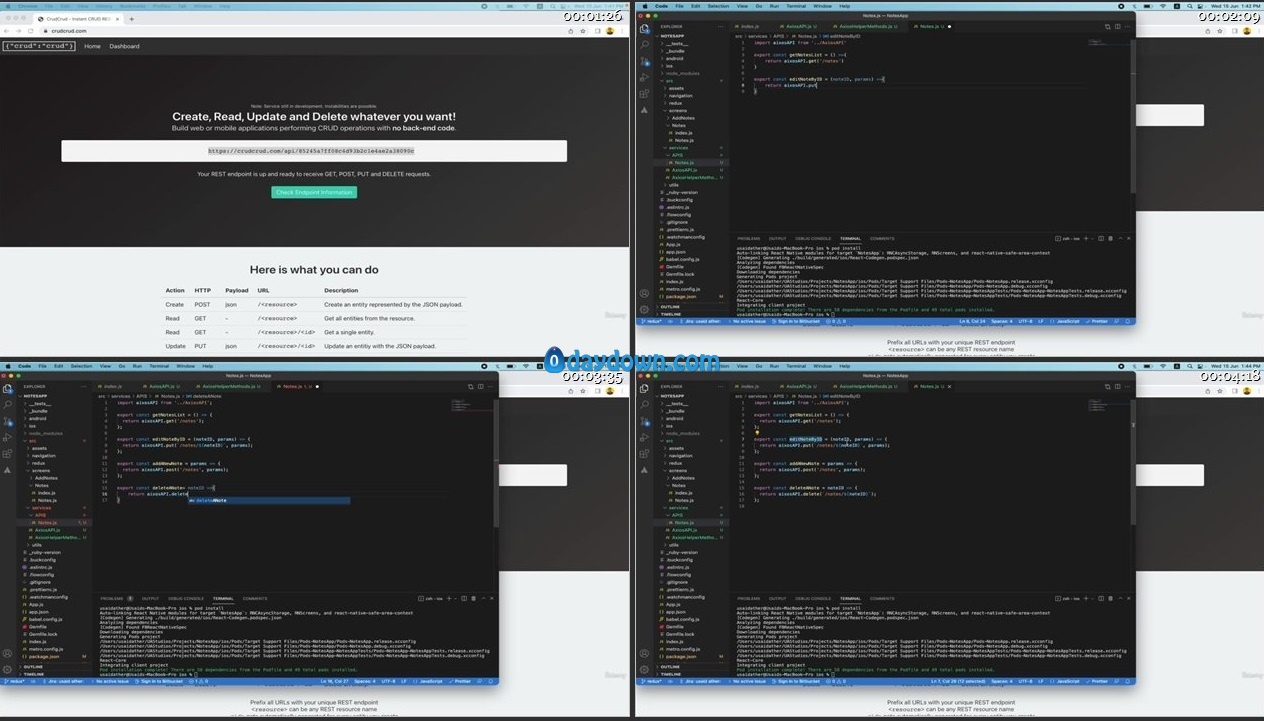This screenshot has width=1264, height=721.
Task: Click Split Editor icon in top-right VS Code frame
Action: [x=1116, y=26]
